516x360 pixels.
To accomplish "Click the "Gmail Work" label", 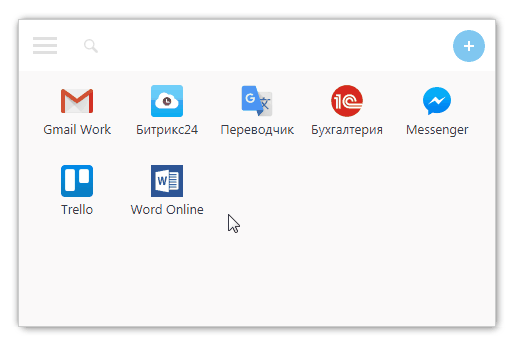I will [x=77, y=130].
